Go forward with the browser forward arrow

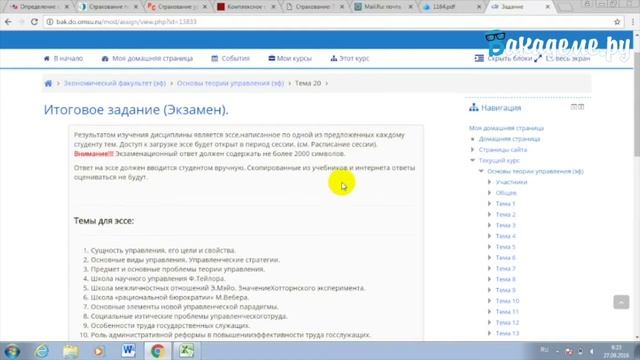click(21, 22)
